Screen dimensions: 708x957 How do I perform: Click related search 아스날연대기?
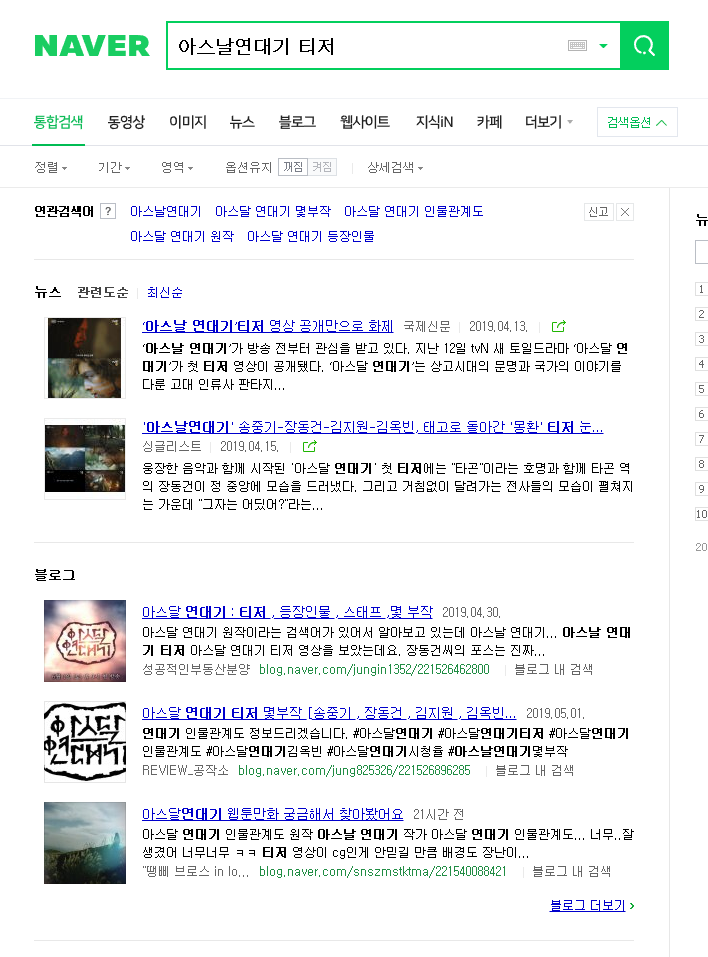pos(165,211)
